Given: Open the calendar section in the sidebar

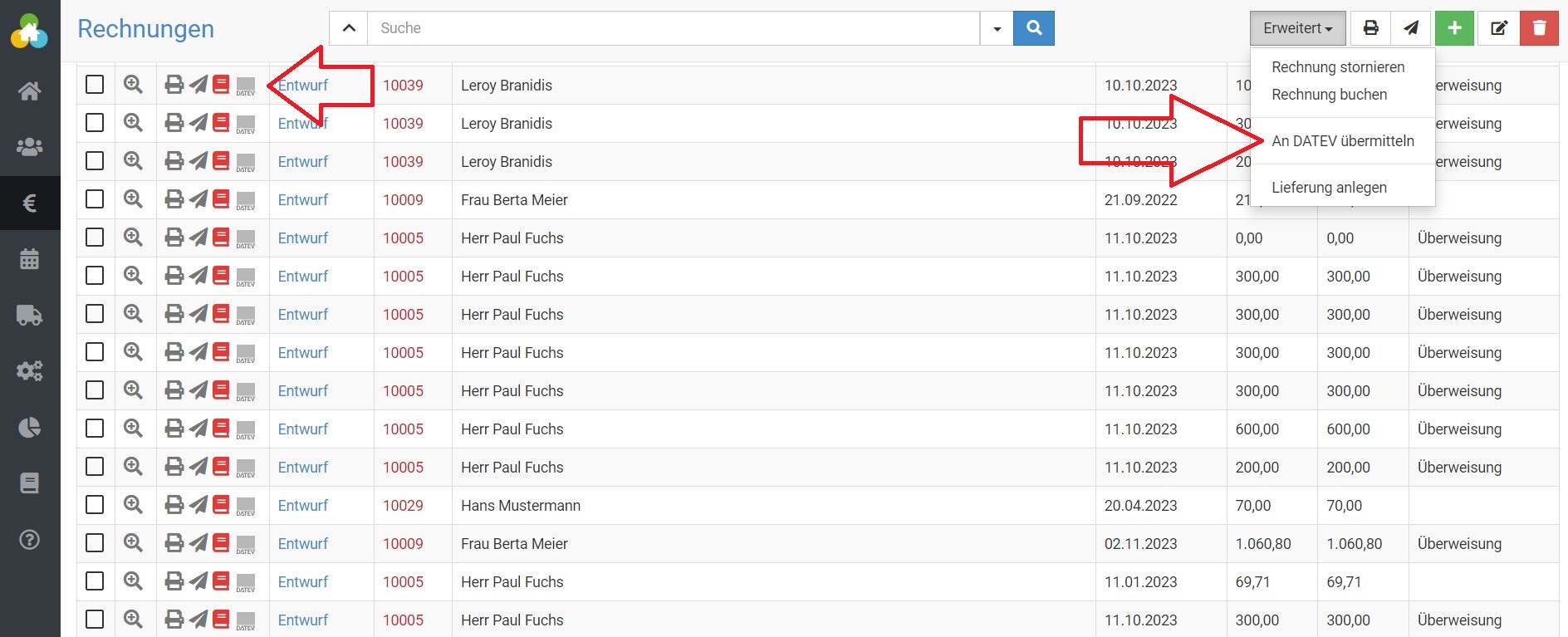Looking at the screenshot, I should (30, 259).
